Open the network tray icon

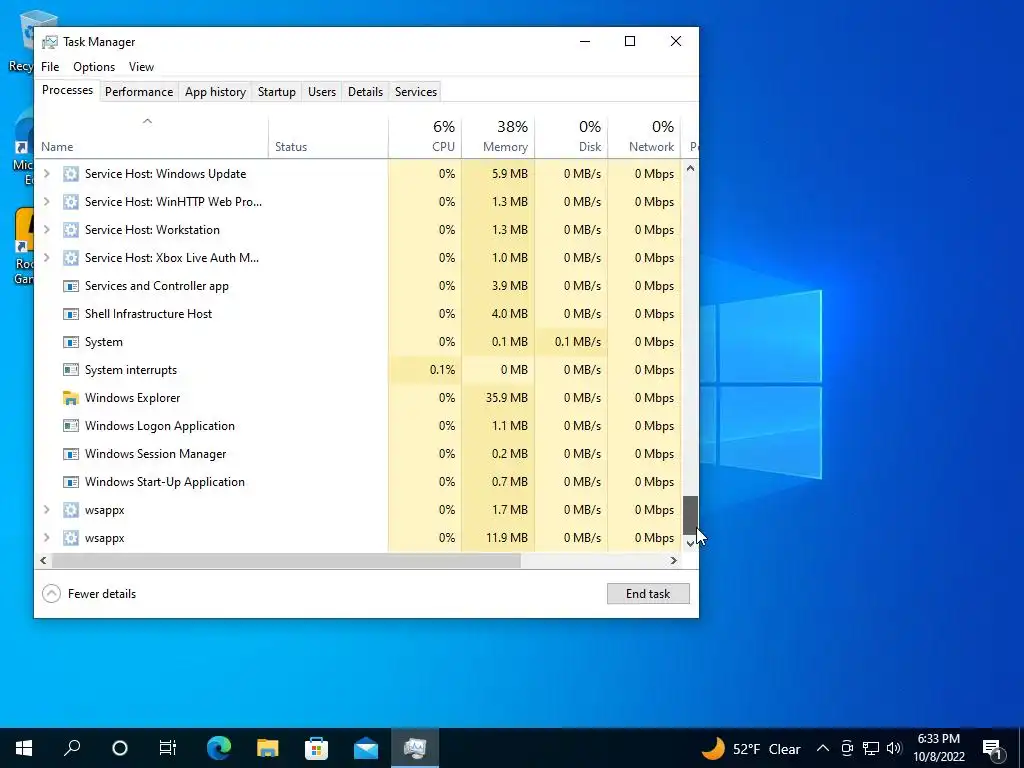[x=871, y=748]
